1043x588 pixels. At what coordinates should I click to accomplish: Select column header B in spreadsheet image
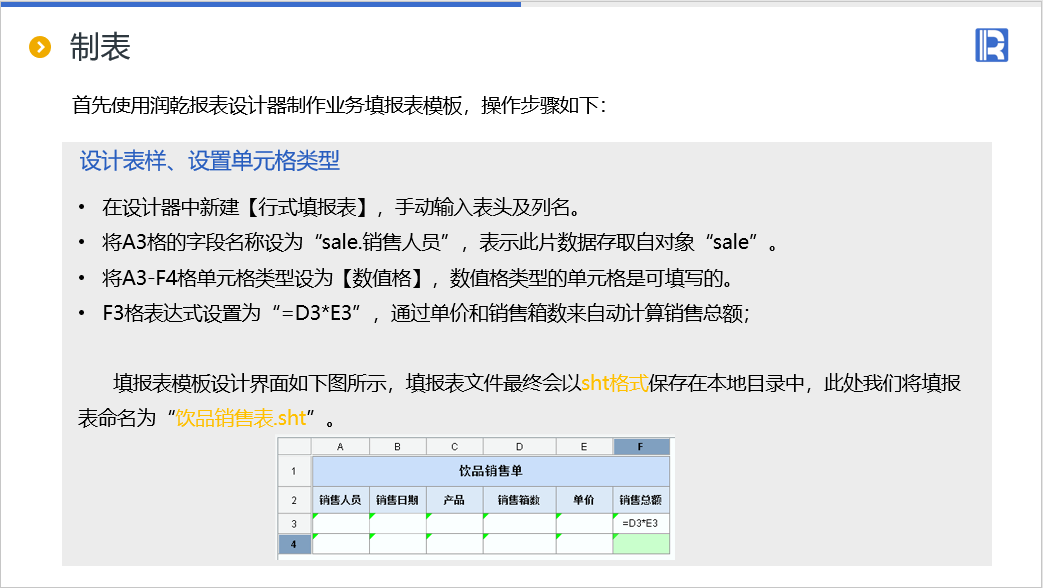click(x=397, y=446)
